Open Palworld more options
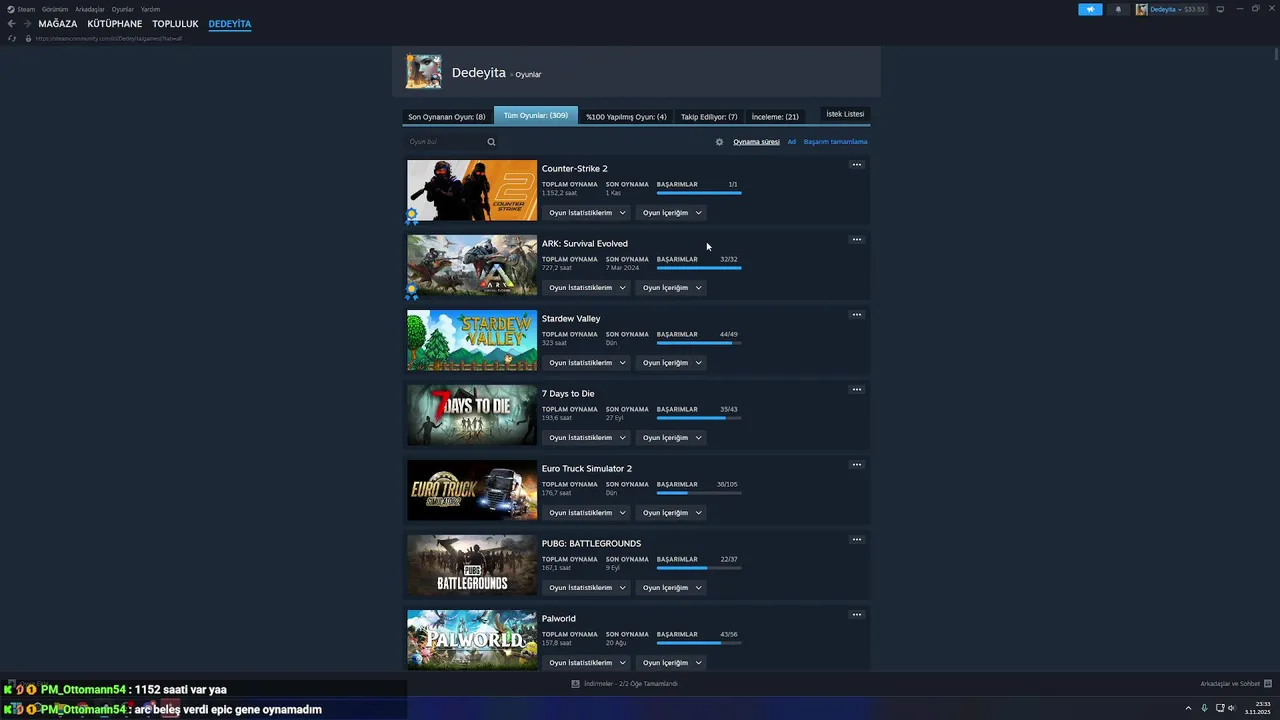Viewport: 1280px width, 720px height. pos(856,615)
